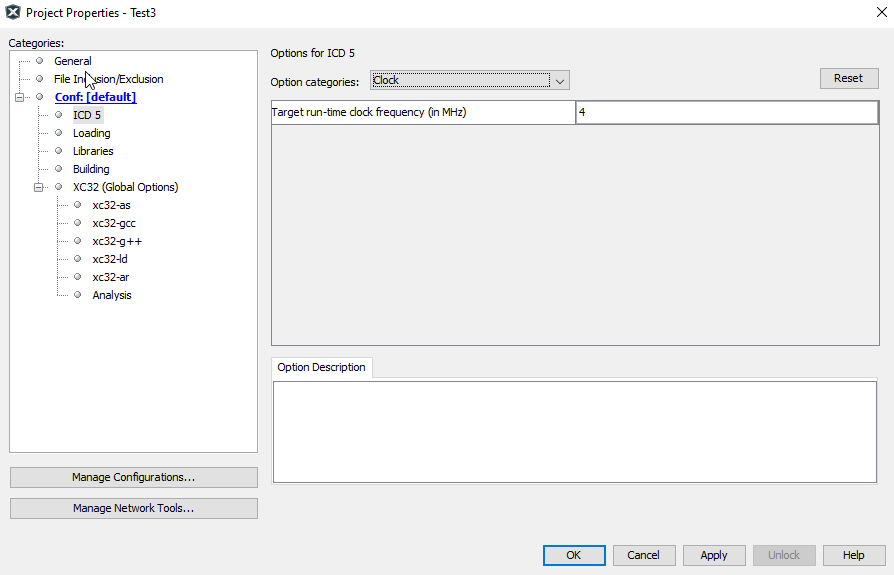Click the xc32-ld node icon
Viewport: 894px width, 575px height.
pyautogui.click(x=78, y=259)
